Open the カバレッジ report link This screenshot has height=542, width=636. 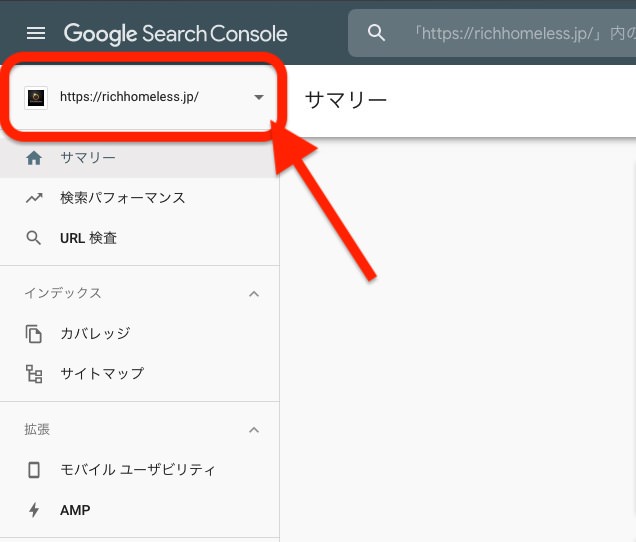coord(95,334)
